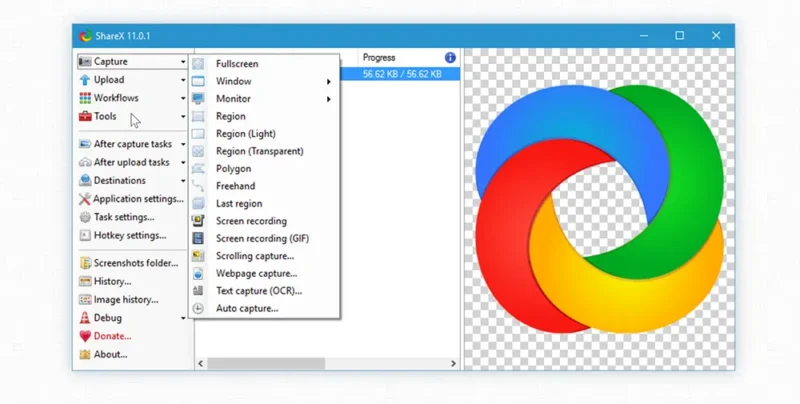Select Screen recording (GIF) menu entry

pyautogui.click(x=264, y=238)
